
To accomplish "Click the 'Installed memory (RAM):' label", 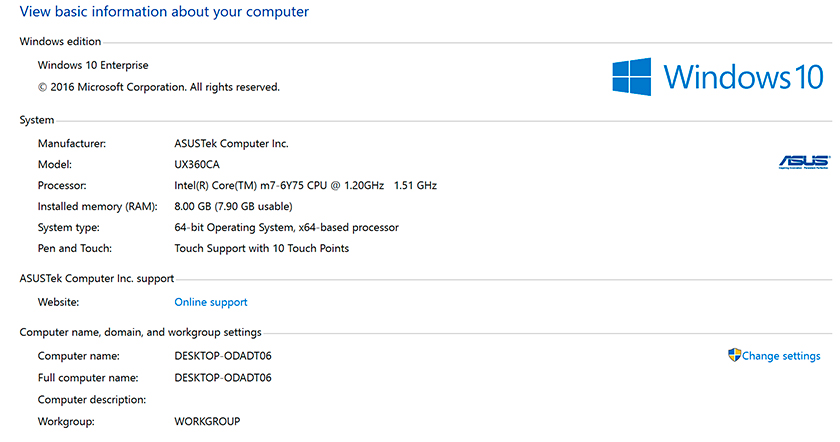I will click(98, 206).
